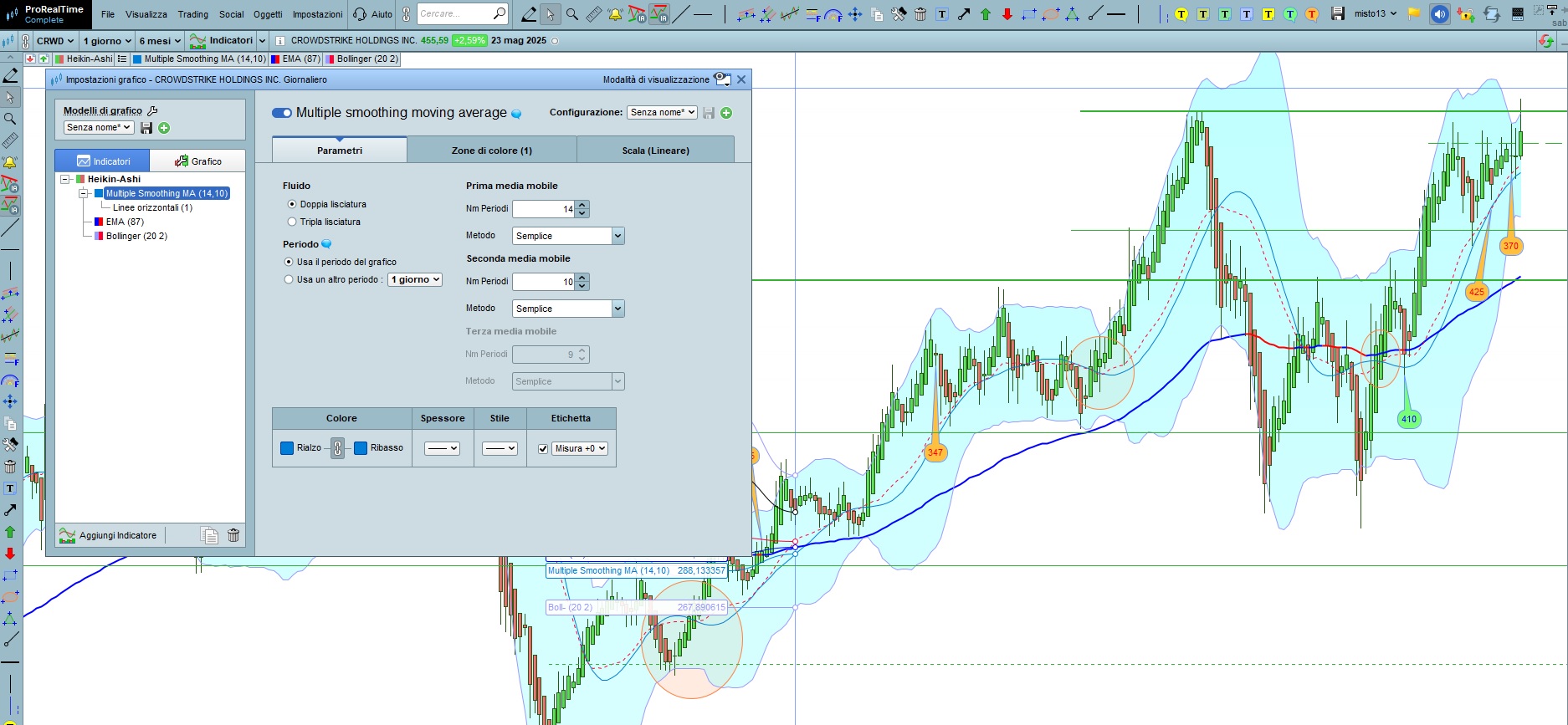The image size is (1568, 725).
Task: Click the refresh sync icon at chart top right
Action: tap(1546, 41)
